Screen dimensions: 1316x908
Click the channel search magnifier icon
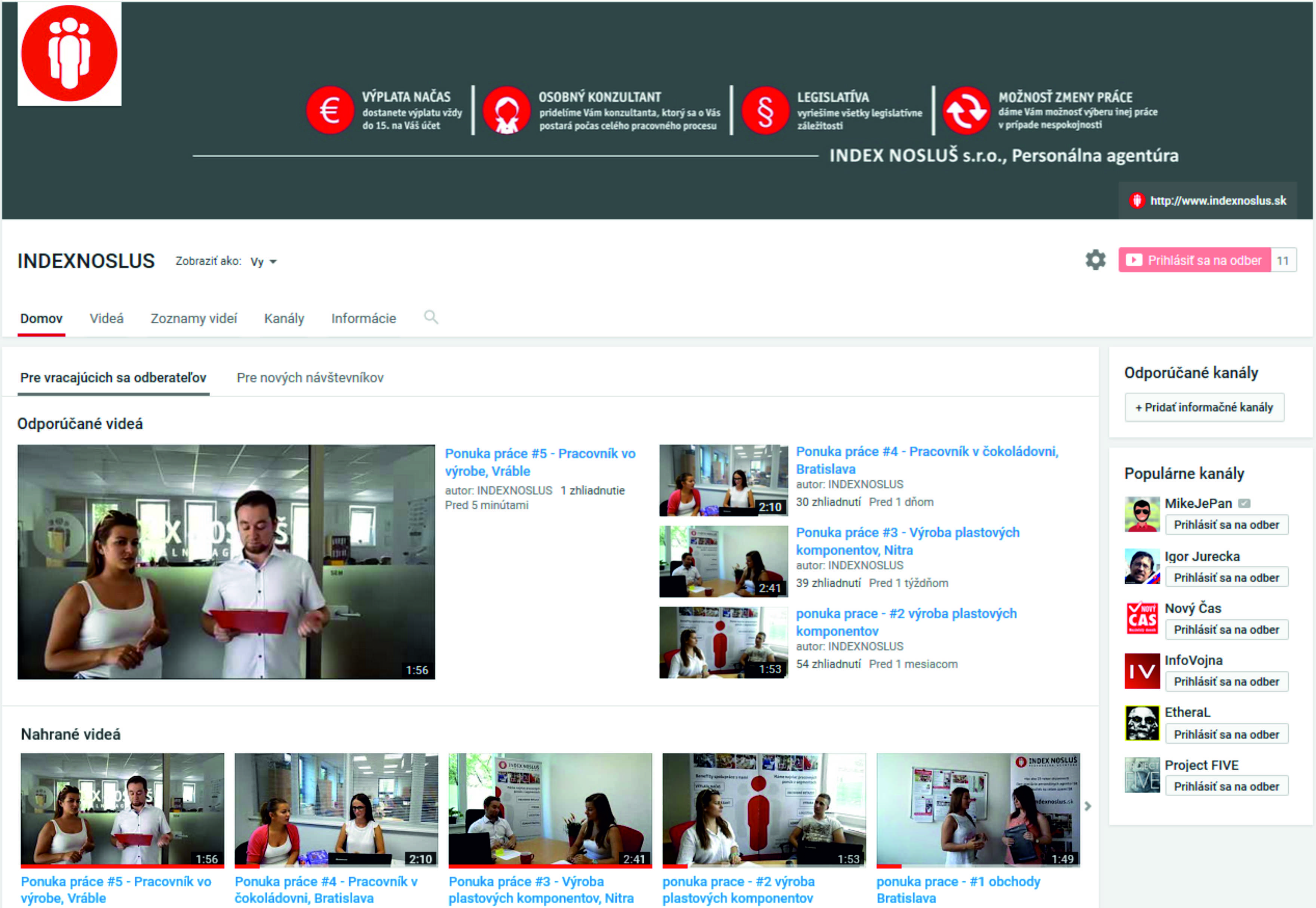(x=430, y=318)
